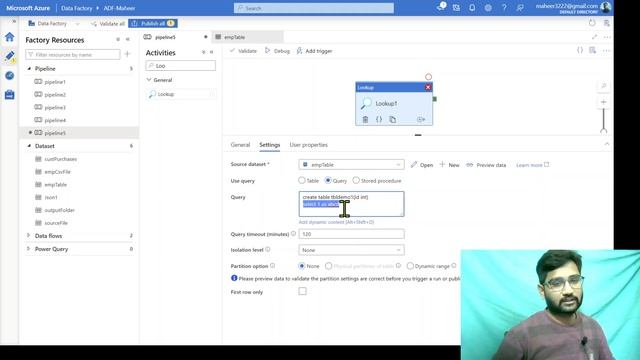
Task: Open Source dataset empTable dropdown
Action: 351,164
